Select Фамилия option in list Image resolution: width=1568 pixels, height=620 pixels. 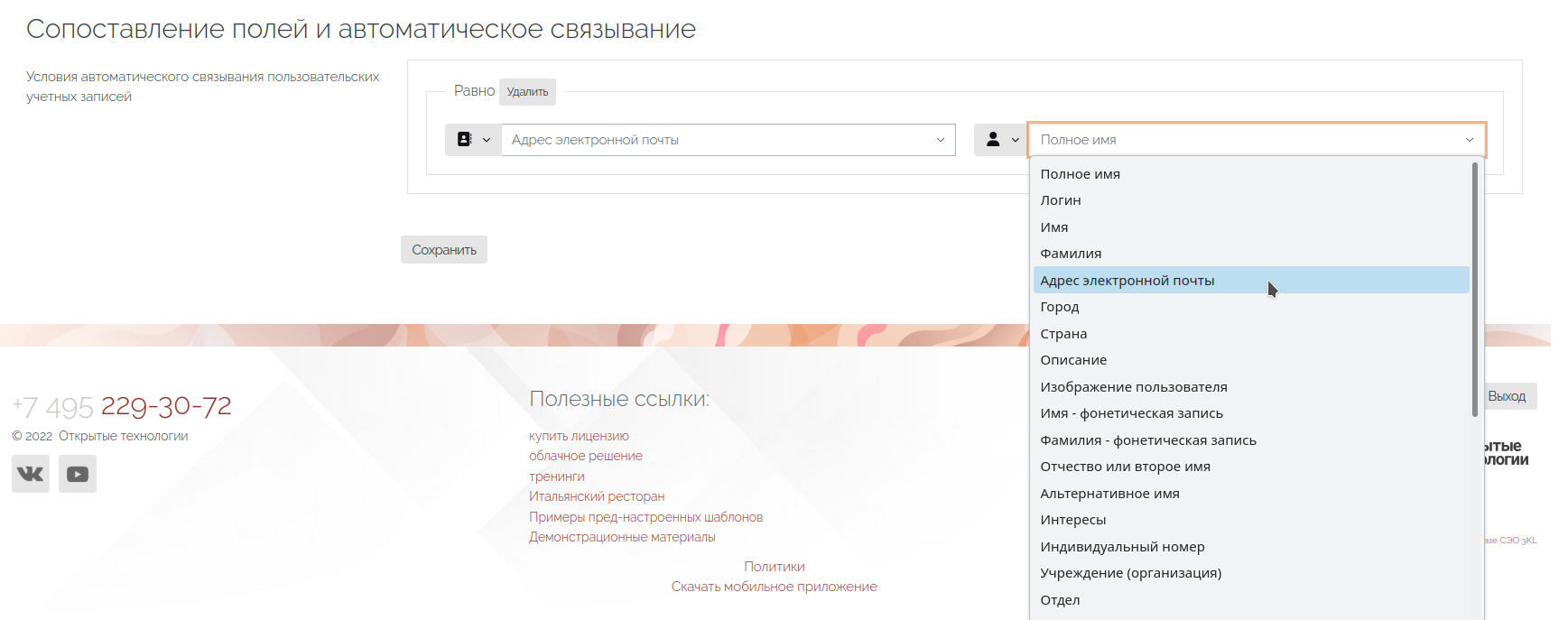(1071, 254)
